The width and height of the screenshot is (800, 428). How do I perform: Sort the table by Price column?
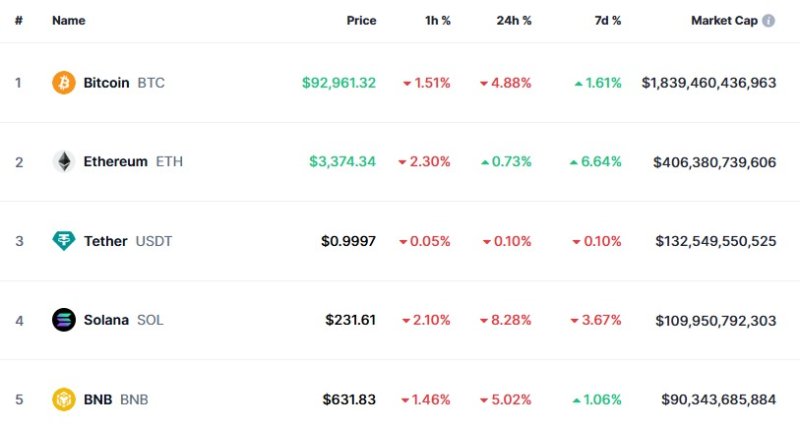[361, 21]
